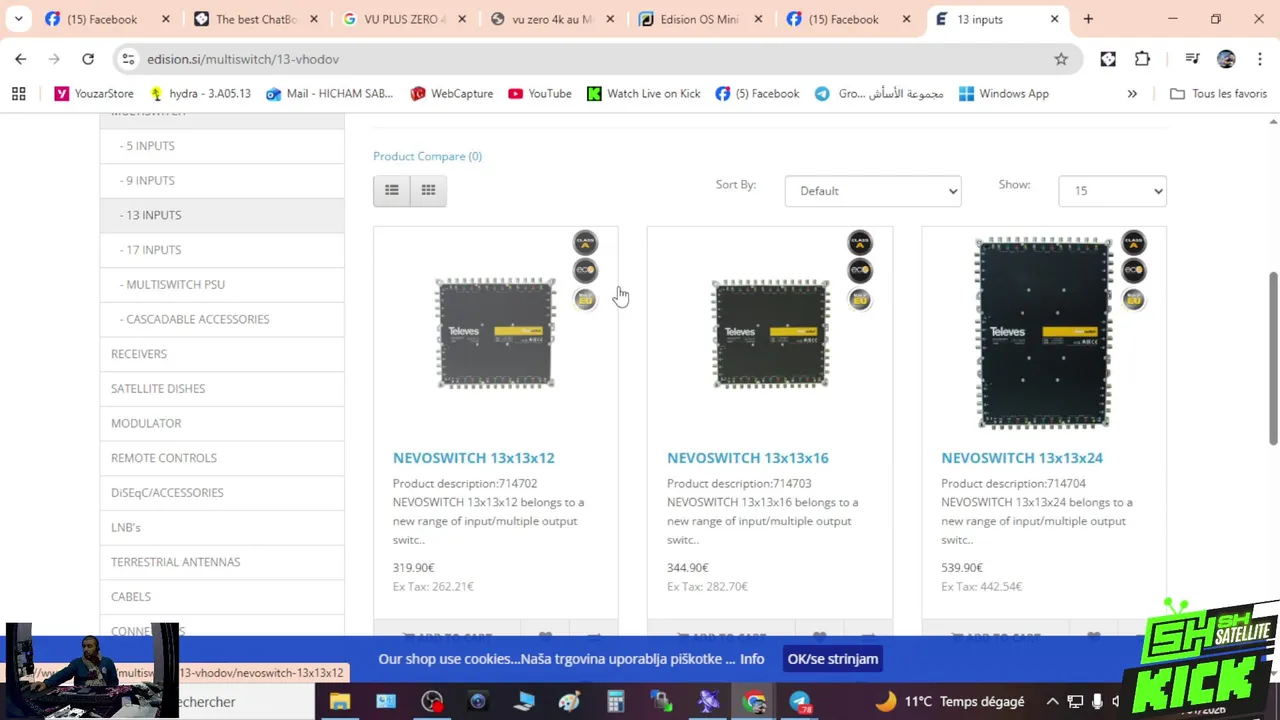Show hidden system tray icons
Screen dimensions: 1280x720
(x=1052, y=702)
